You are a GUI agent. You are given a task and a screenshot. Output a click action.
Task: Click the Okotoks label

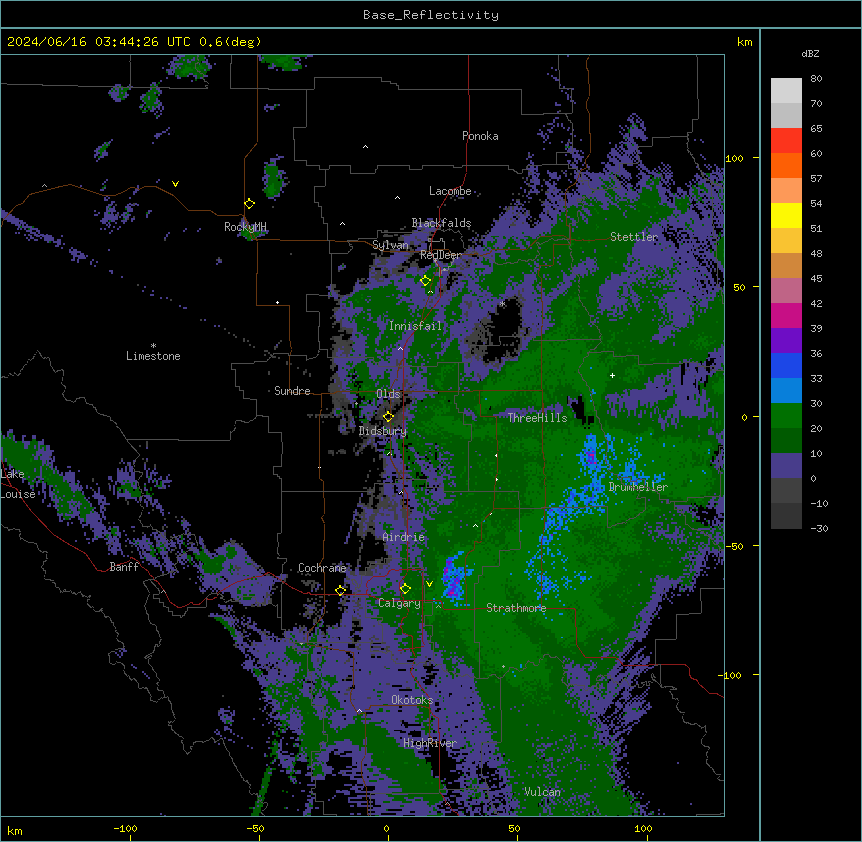coord(412,700)
